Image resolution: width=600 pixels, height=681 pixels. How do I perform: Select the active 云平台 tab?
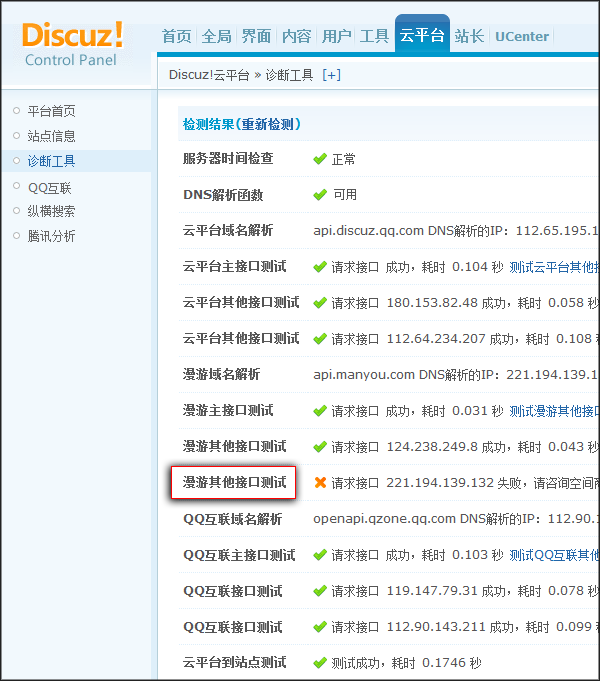point(422,35)
